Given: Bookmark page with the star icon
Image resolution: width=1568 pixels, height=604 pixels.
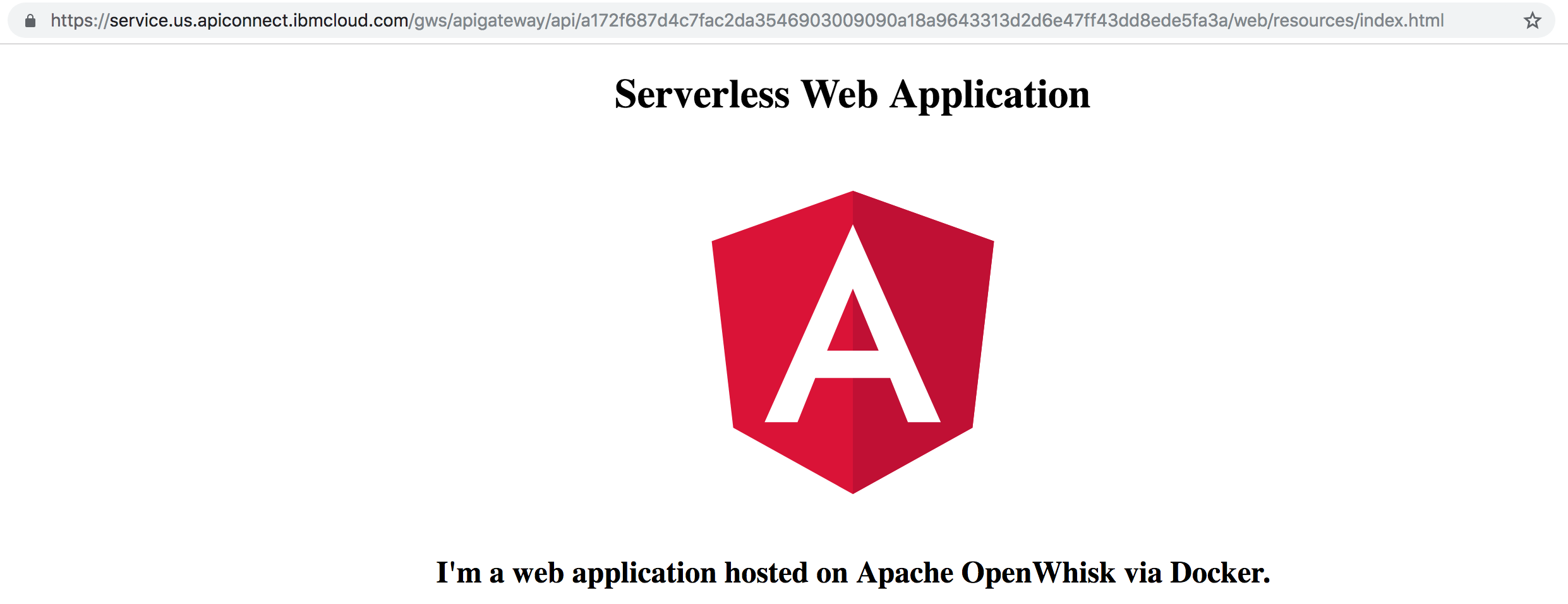Looking at the screenshot, I should [x=1532, y=21].
